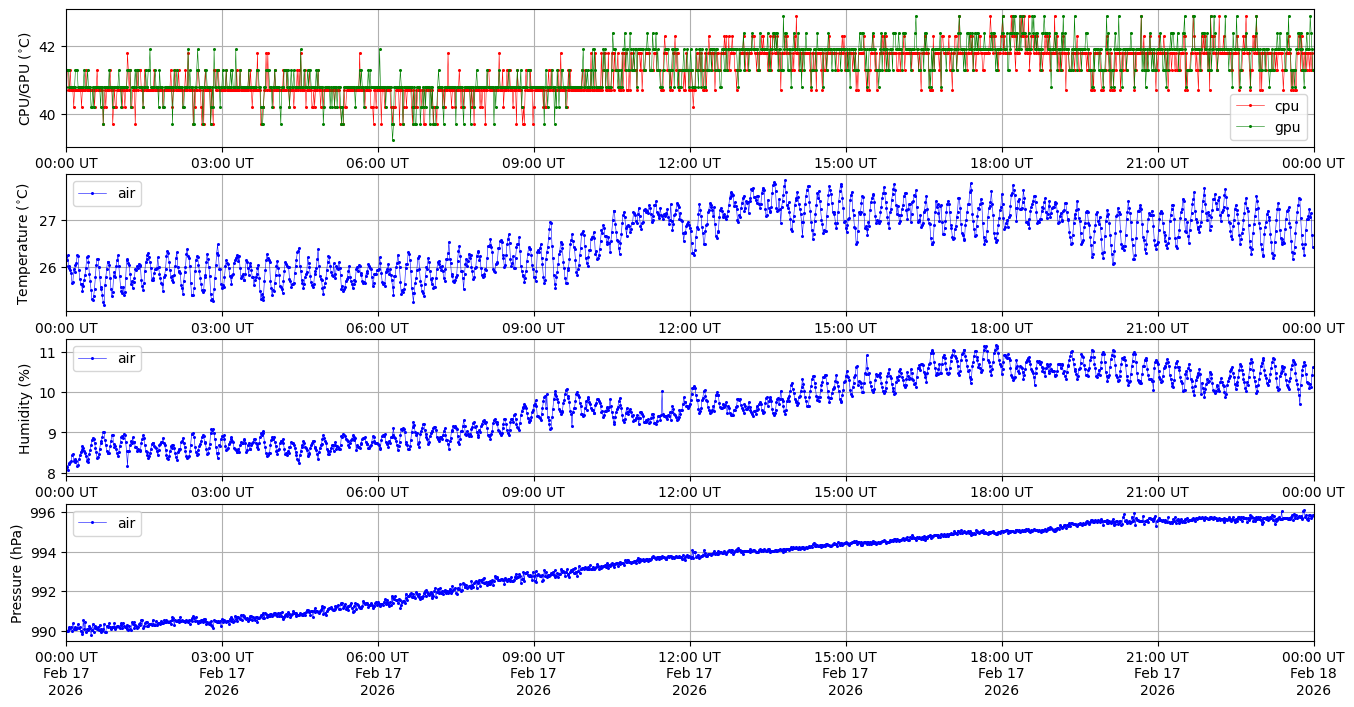The height and width of the screenshot is (707, 1354).
Task: Click the 18:00 UT Feb 17 2026 bottom tick label
Action: (1001, 673)
